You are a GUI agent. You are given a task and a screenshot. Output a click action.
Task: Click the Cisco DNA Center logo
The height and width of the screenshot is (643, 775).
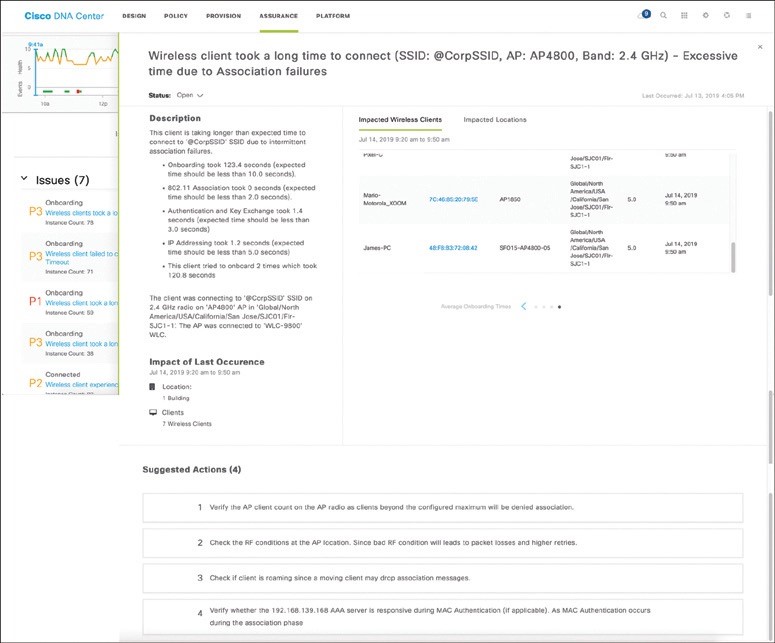pos(64,16)
